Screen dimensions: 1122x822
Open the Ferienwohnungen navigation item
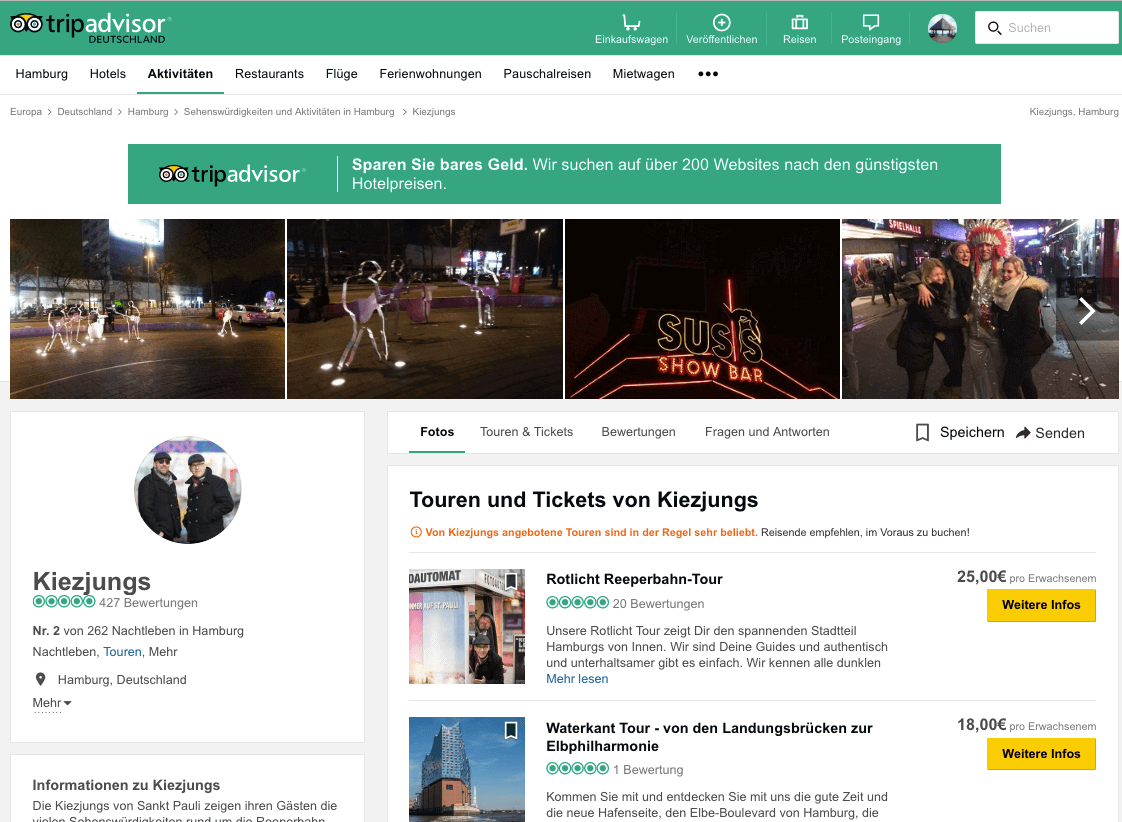[x=430, y=74]
